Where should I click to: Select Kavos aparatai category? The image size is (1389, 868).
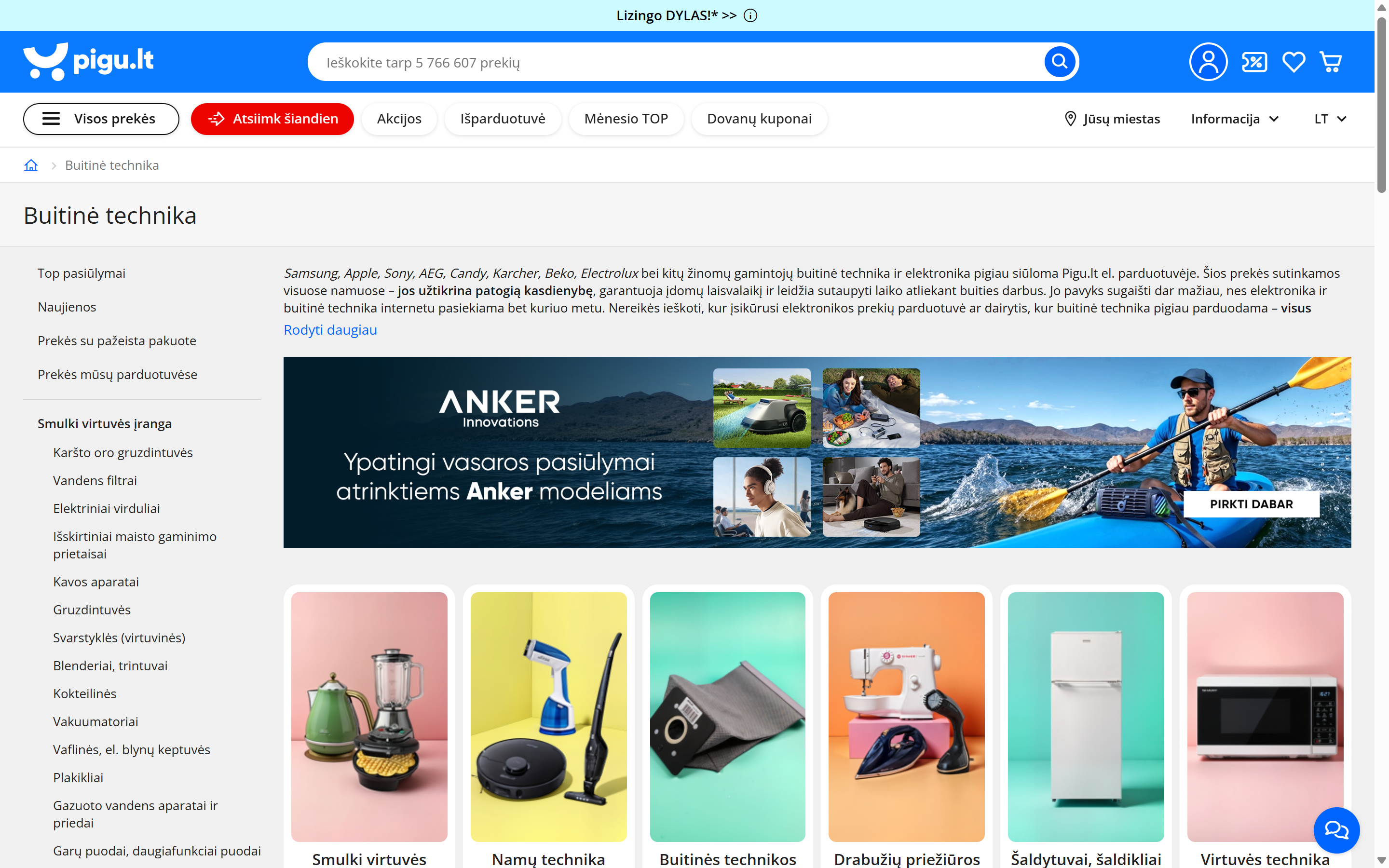(x=96, y=582)
